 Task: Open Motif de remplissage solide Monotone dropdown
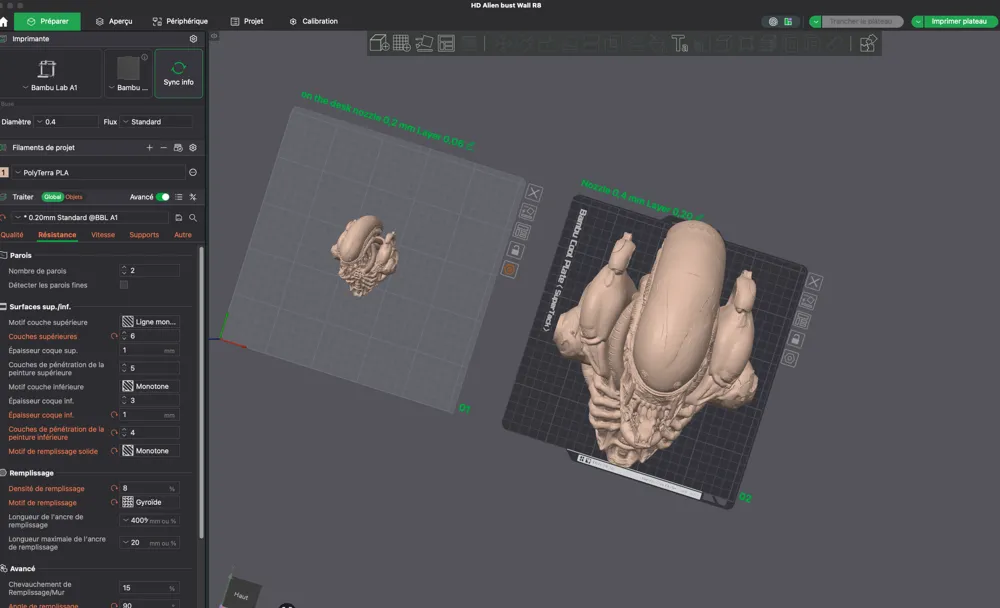click(150, 450)
